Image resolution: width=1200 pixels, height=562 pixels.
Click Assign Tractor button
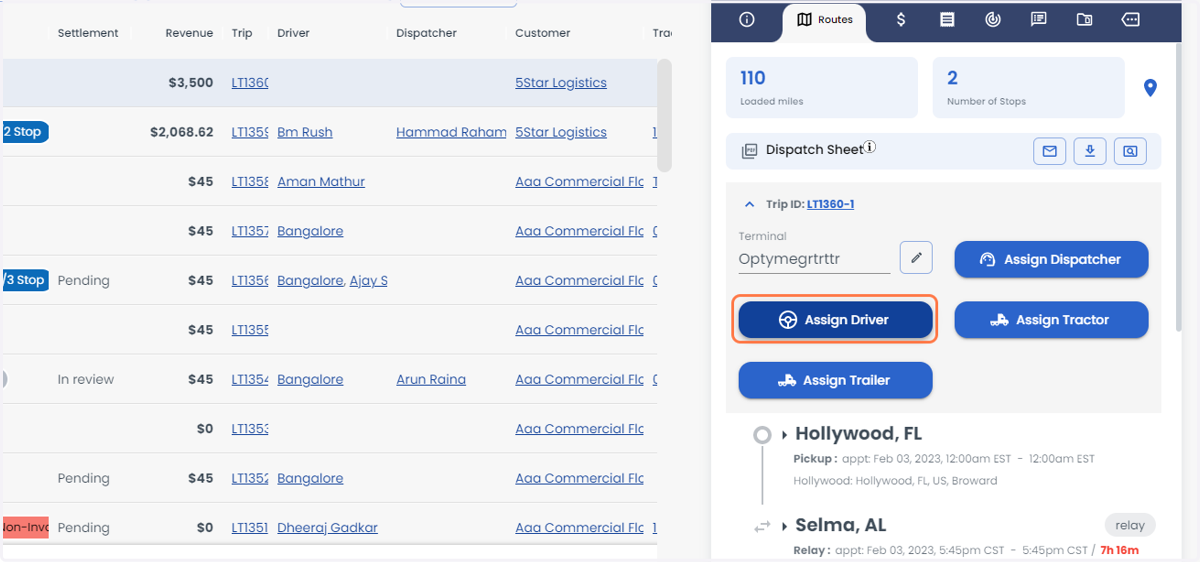click(x=1051, y=320)
